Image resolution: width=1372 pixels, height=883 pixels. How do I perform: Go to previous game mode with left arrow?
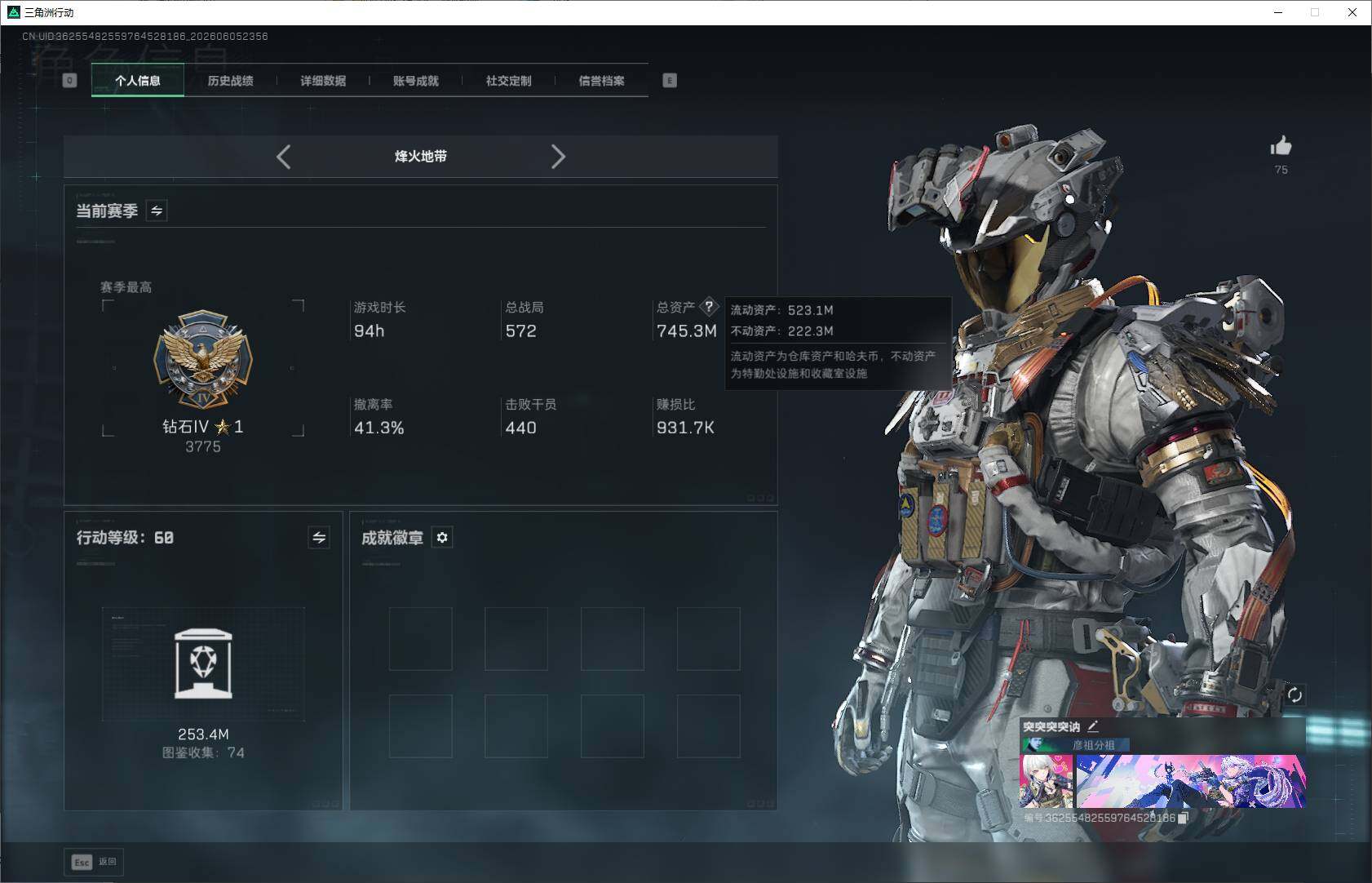pos(284,157)
